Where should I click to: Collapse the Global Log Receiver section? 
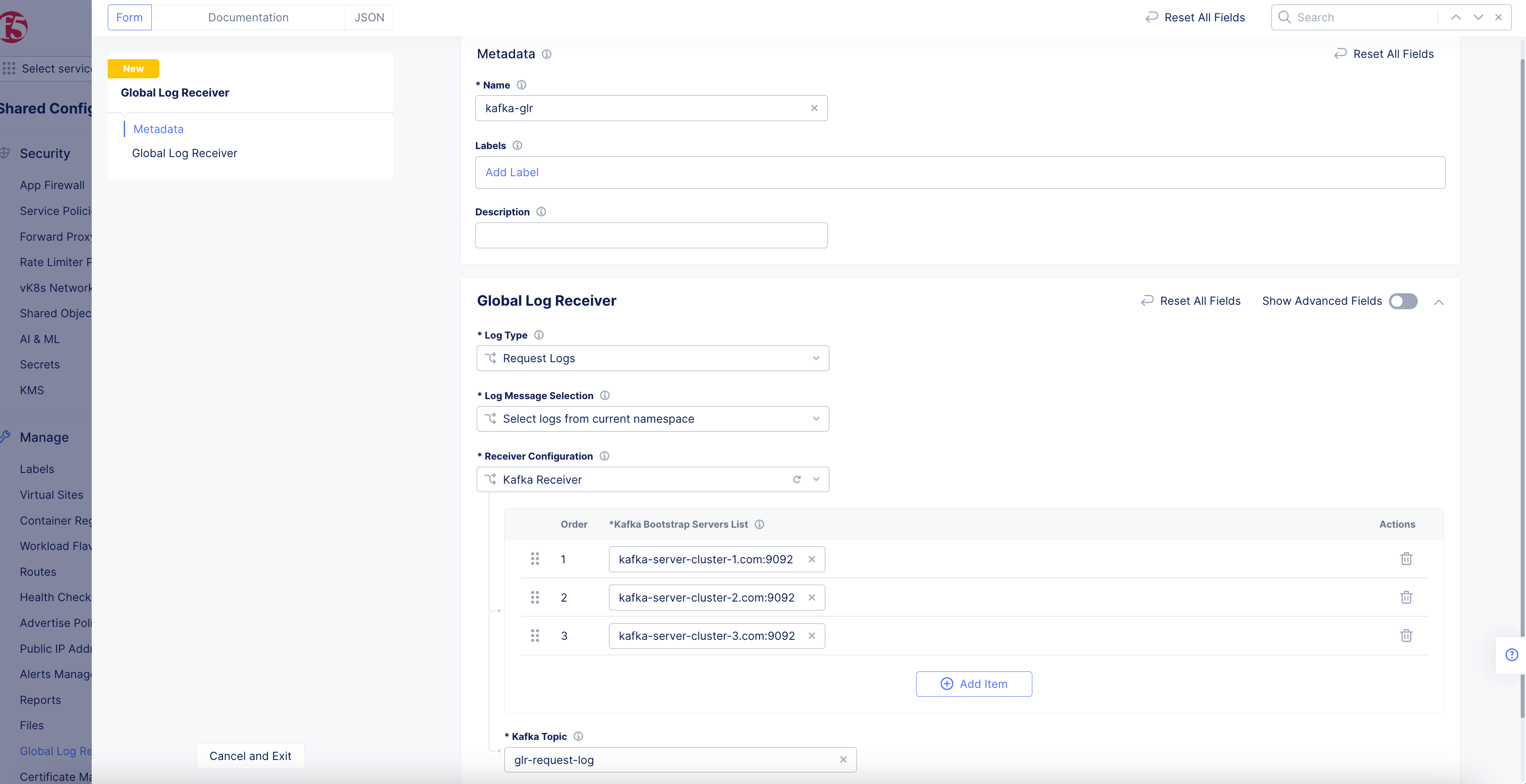(1438, 302)
